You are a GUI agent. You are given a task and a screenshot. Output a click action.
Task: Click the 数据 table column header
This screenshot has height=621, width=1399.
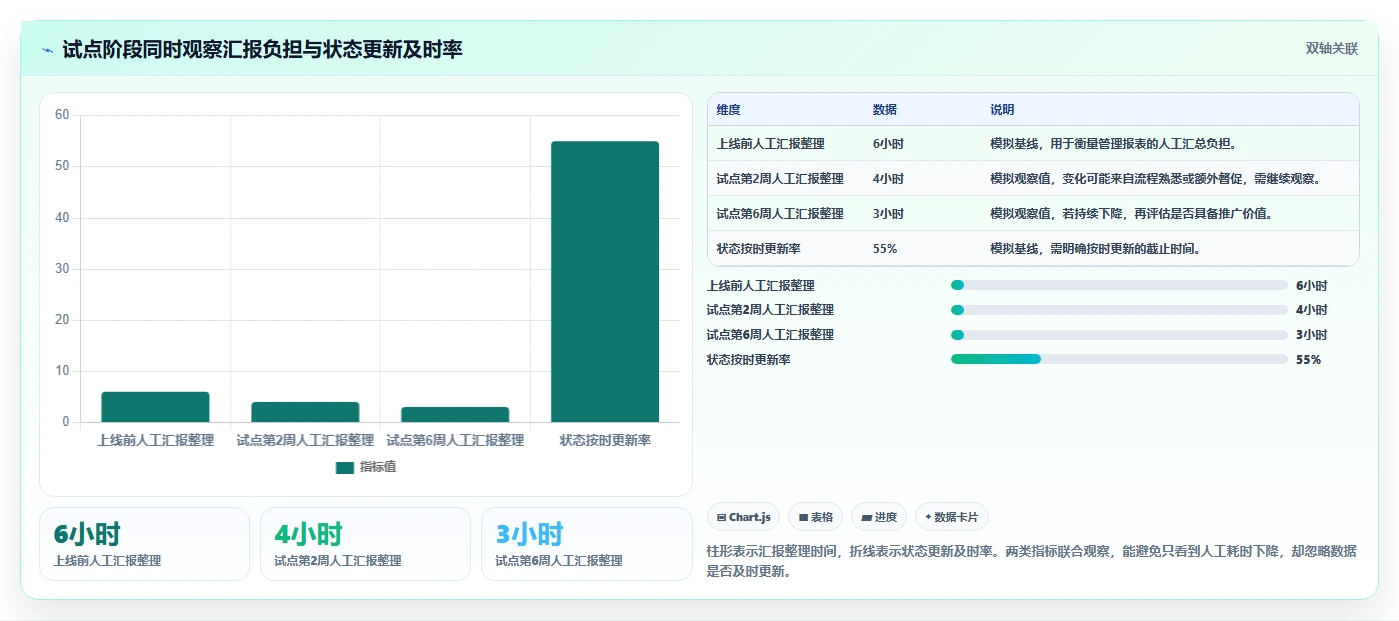[x=885, y=110]
